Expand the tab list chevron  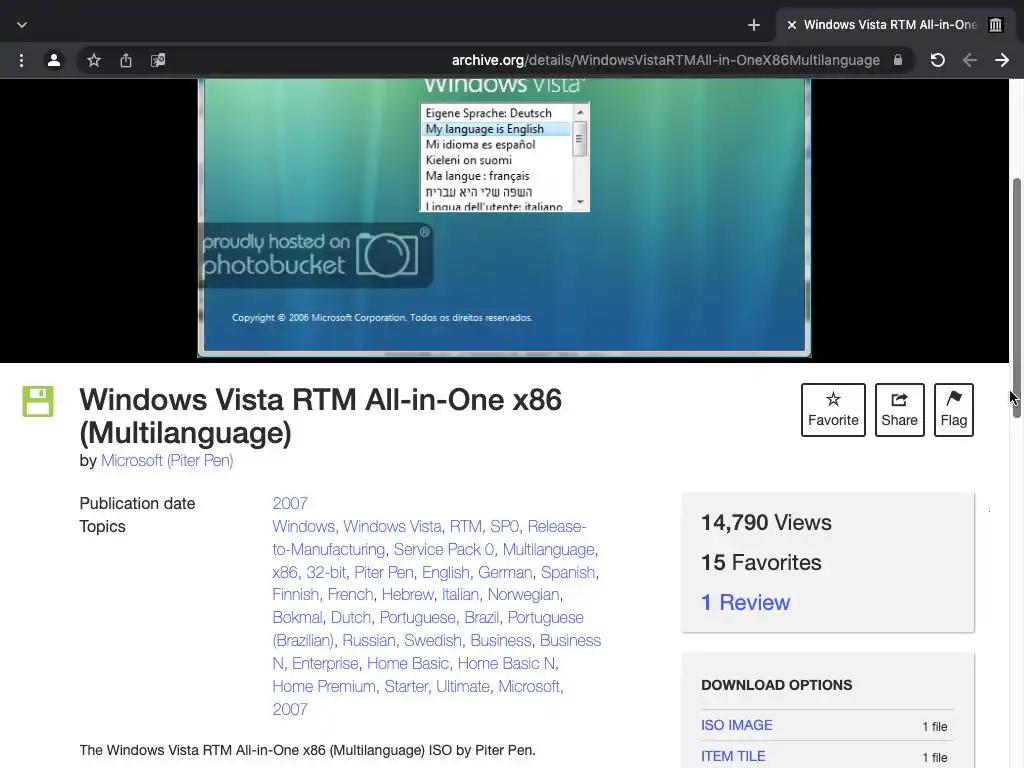pyautogui.click(x=22, y=25)
